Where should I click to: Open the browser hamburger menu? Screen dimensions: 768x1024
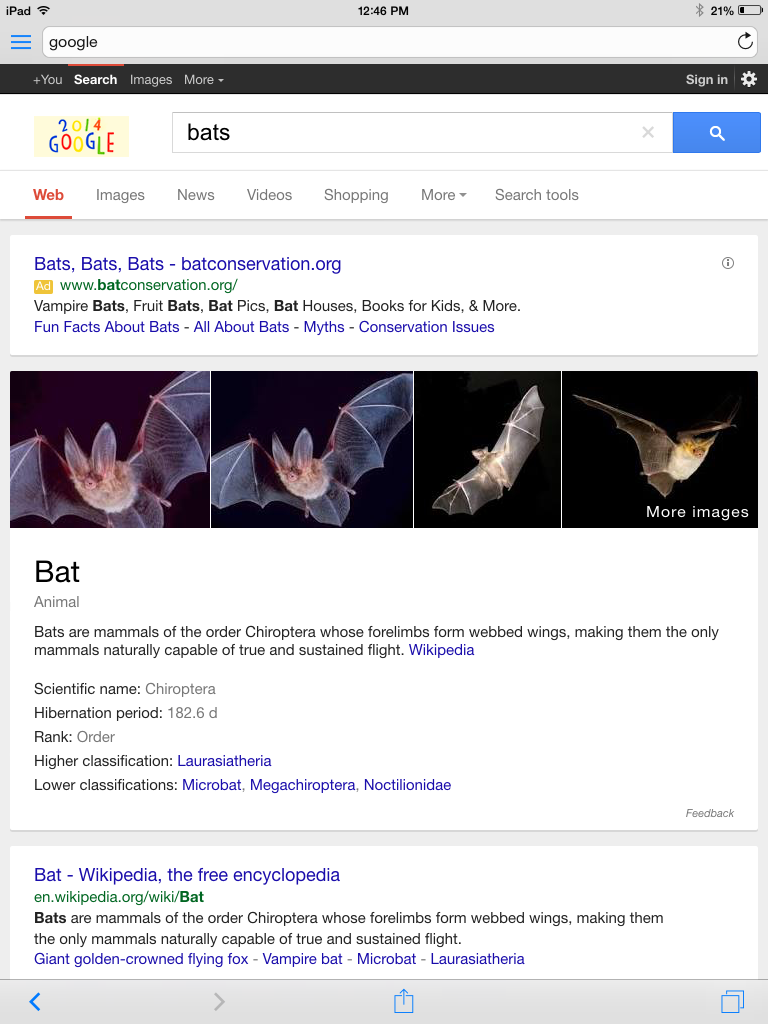21,41
